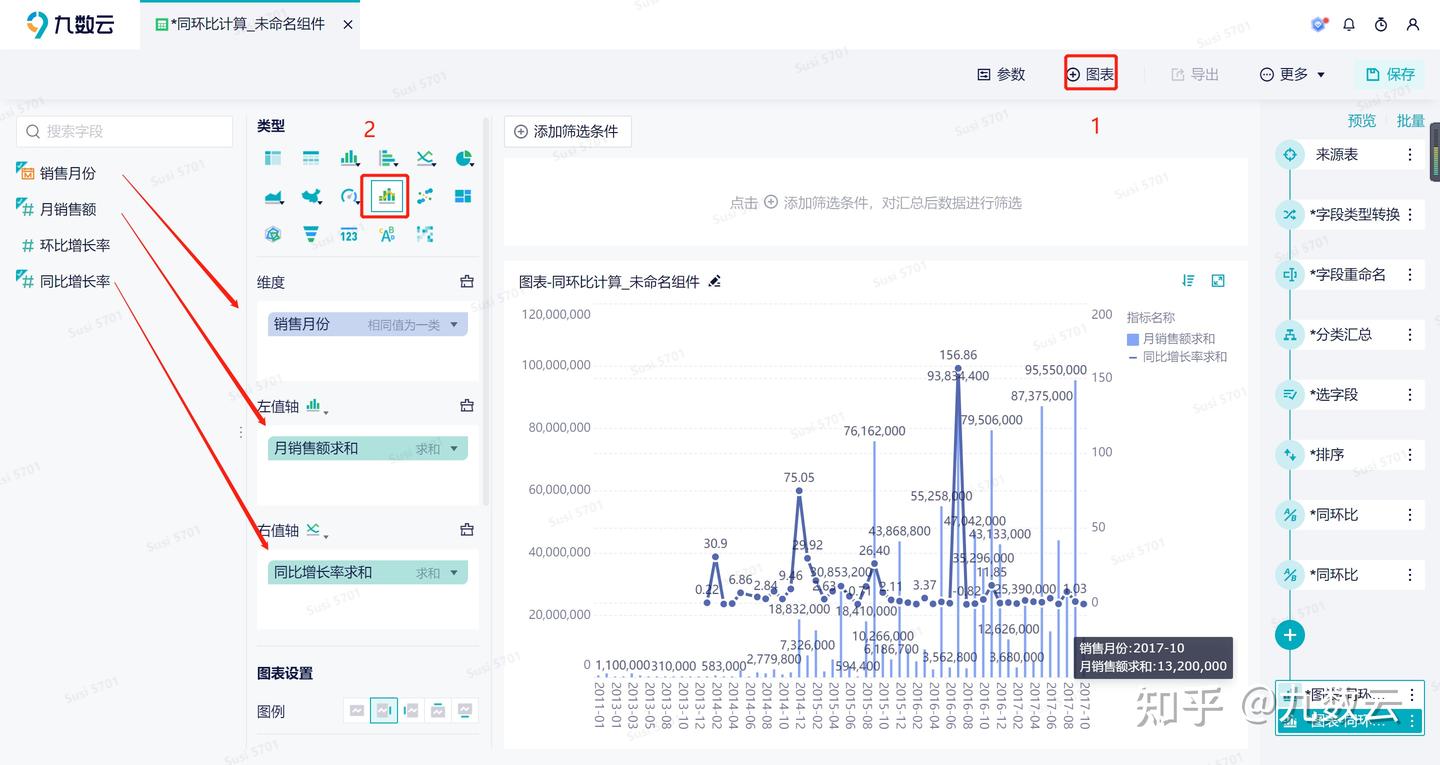Switch to 预览 mode in the right panel
Screen dimensions: 1440x765
[x=1361, y=120]
